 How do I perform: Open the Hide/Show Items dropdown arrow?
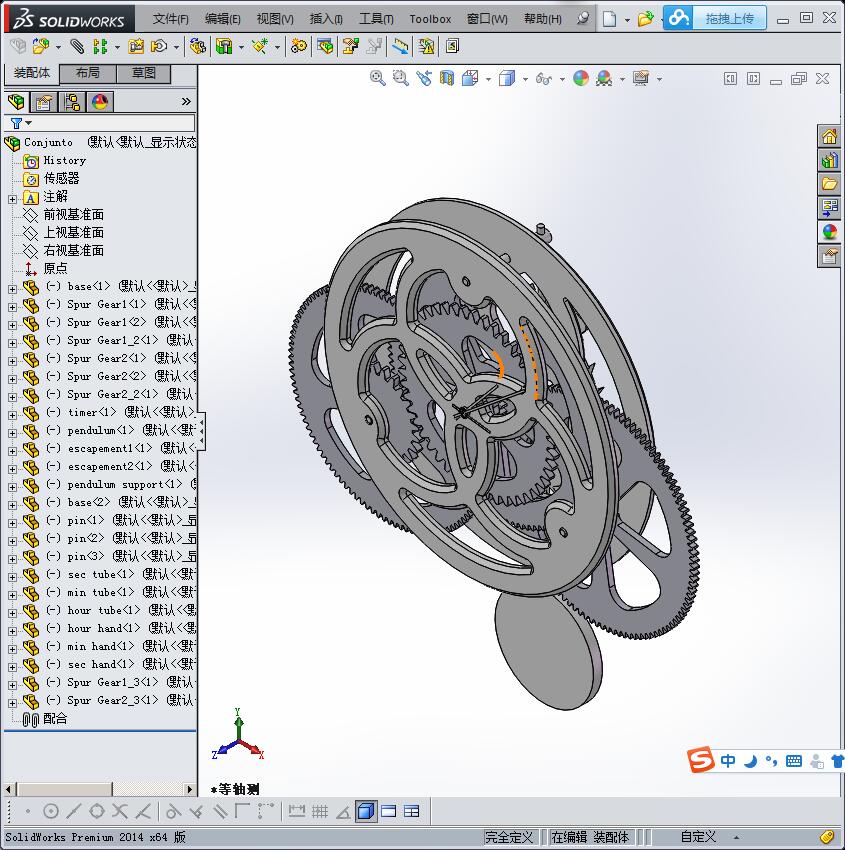(562, 79)
